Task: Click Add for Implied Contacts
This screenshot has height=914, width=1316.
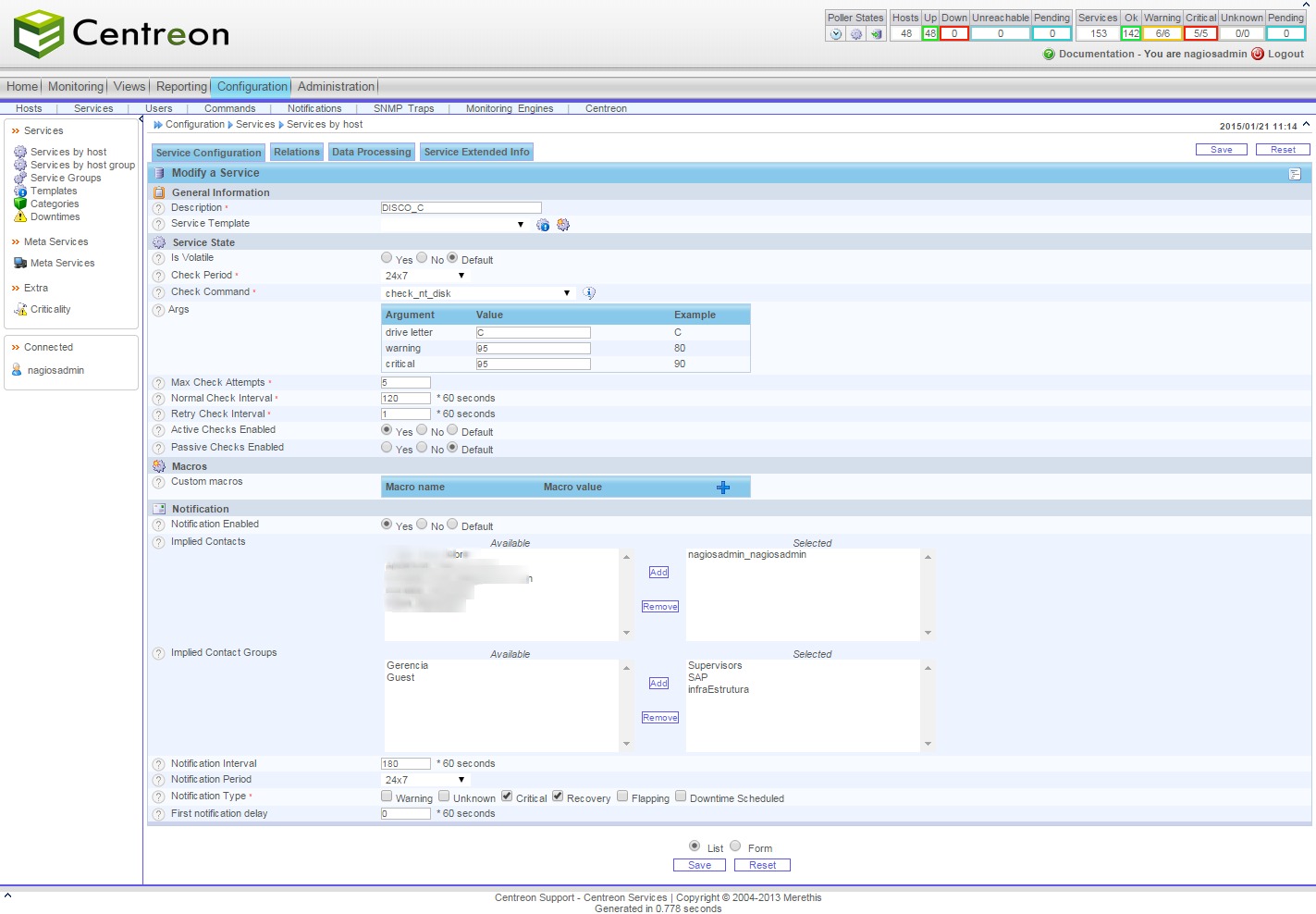Action: (x=658, y=573)
